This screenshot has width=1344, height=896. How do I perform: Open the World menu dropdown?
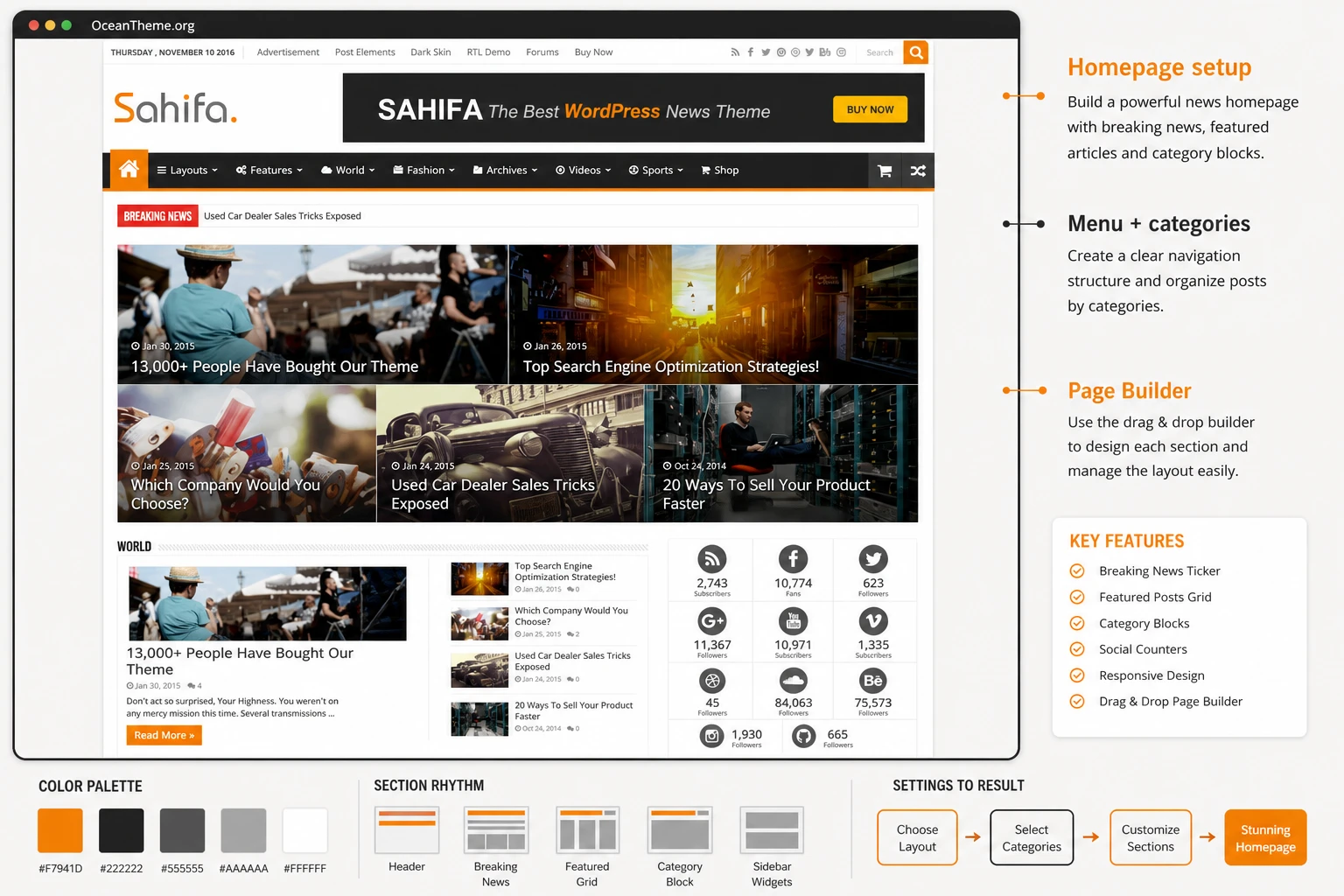pyautogui.click(x=348, y=171)
